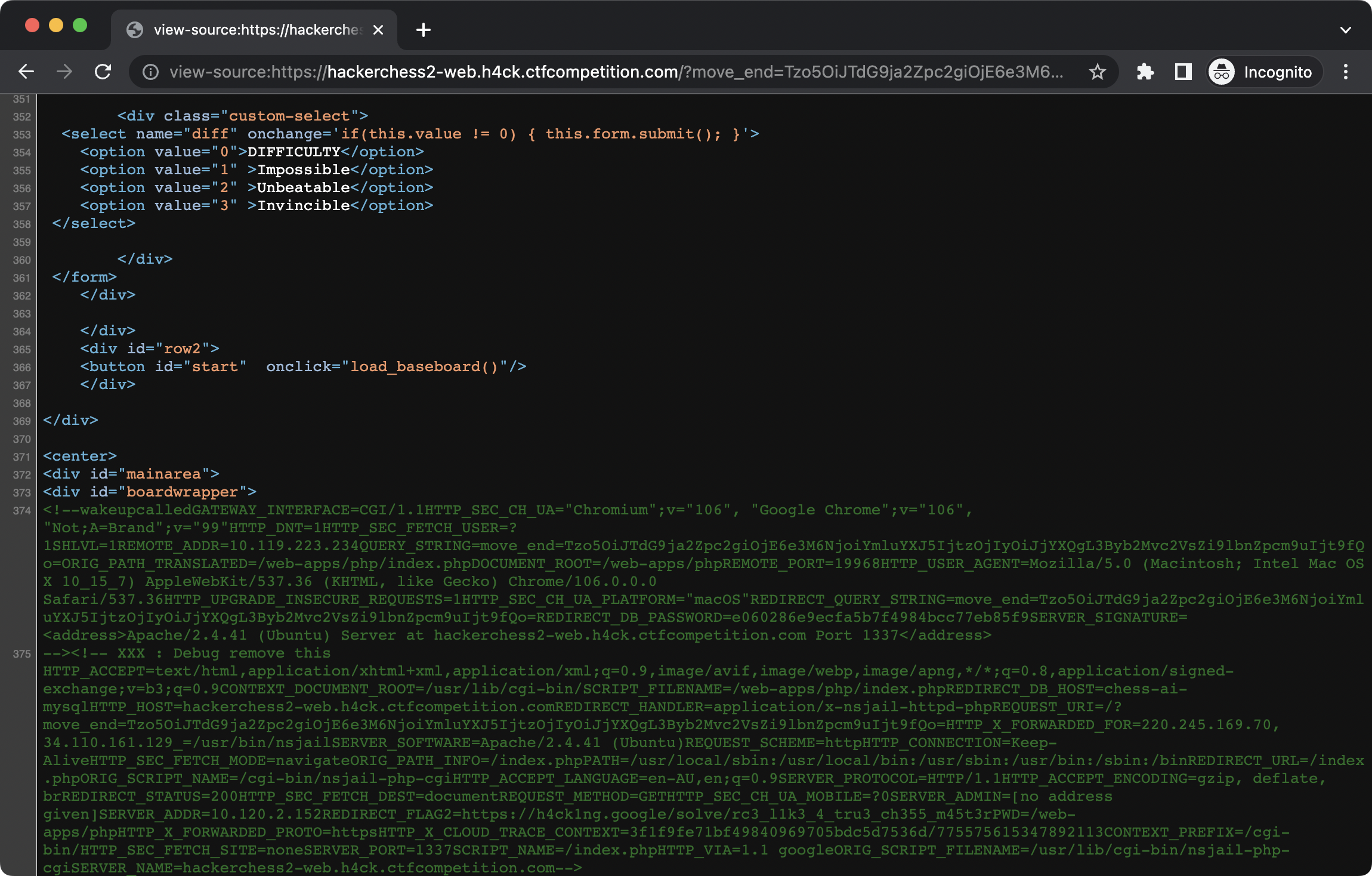Screen dimensions: 1372x876
Task: Open Chrome's three-dot menu
Action: point(1346,72)
